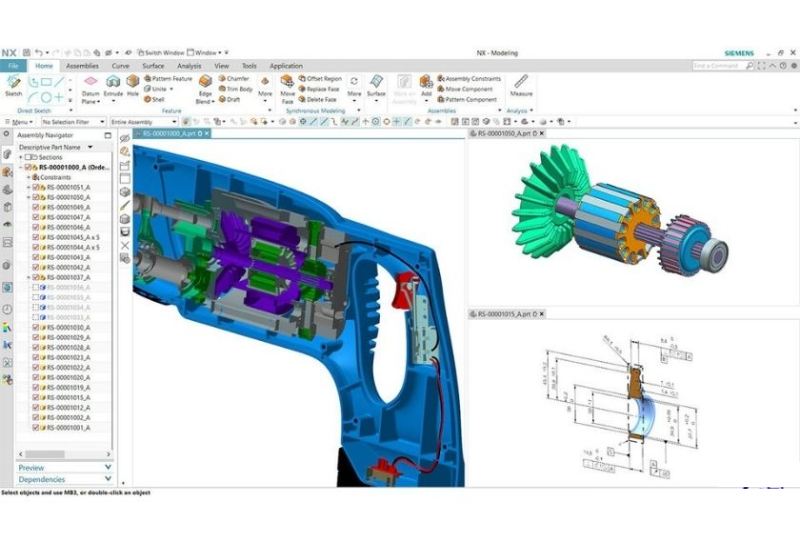Click the Save icon in quick access bar

27,53
